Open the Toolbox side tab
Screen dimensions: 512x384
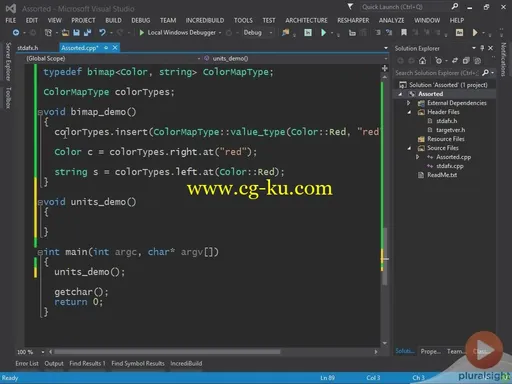[9, 98]
